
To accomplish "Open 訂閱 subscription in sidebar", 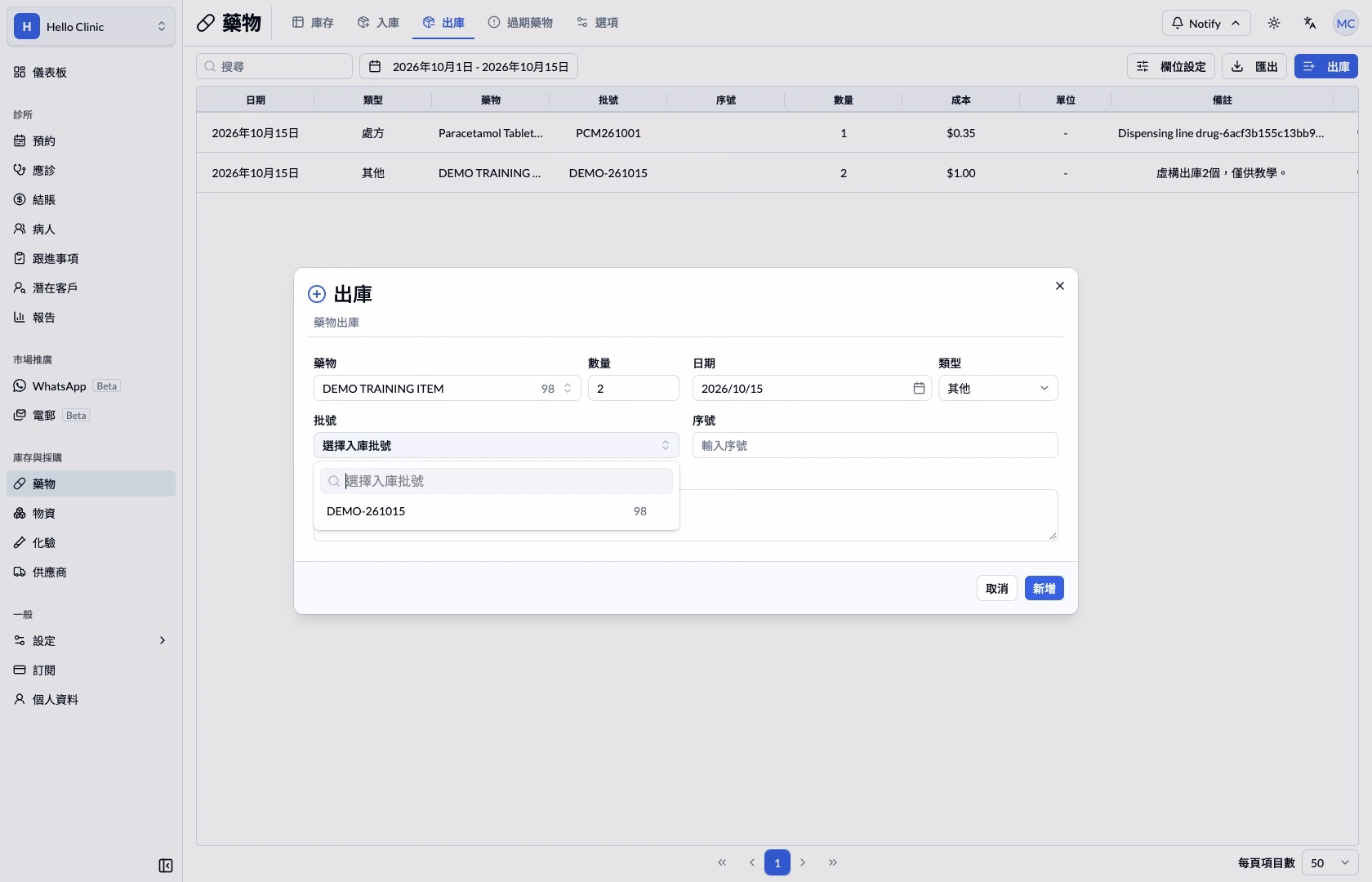I will (x=91, y=670).
